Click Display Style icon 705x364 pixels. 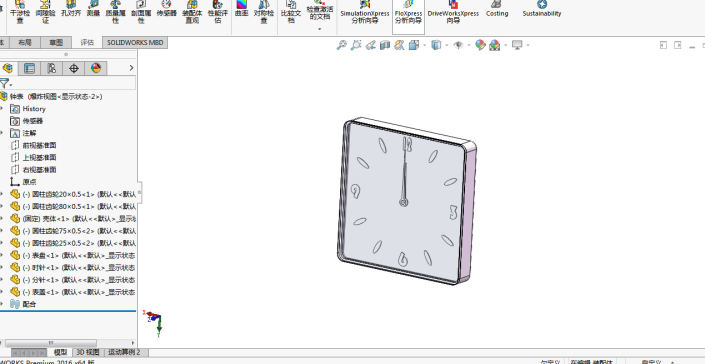click(436, 45)
